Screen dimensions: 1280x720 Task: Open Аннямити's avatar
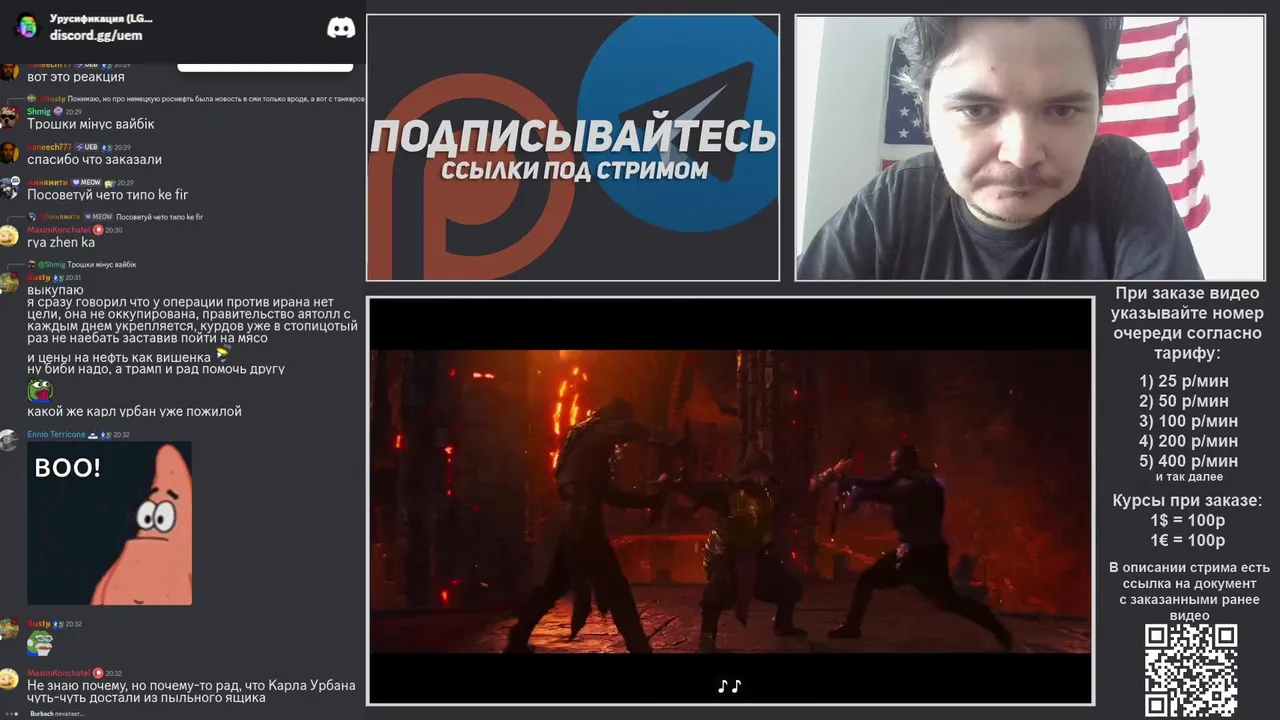(x=9, y=188)
